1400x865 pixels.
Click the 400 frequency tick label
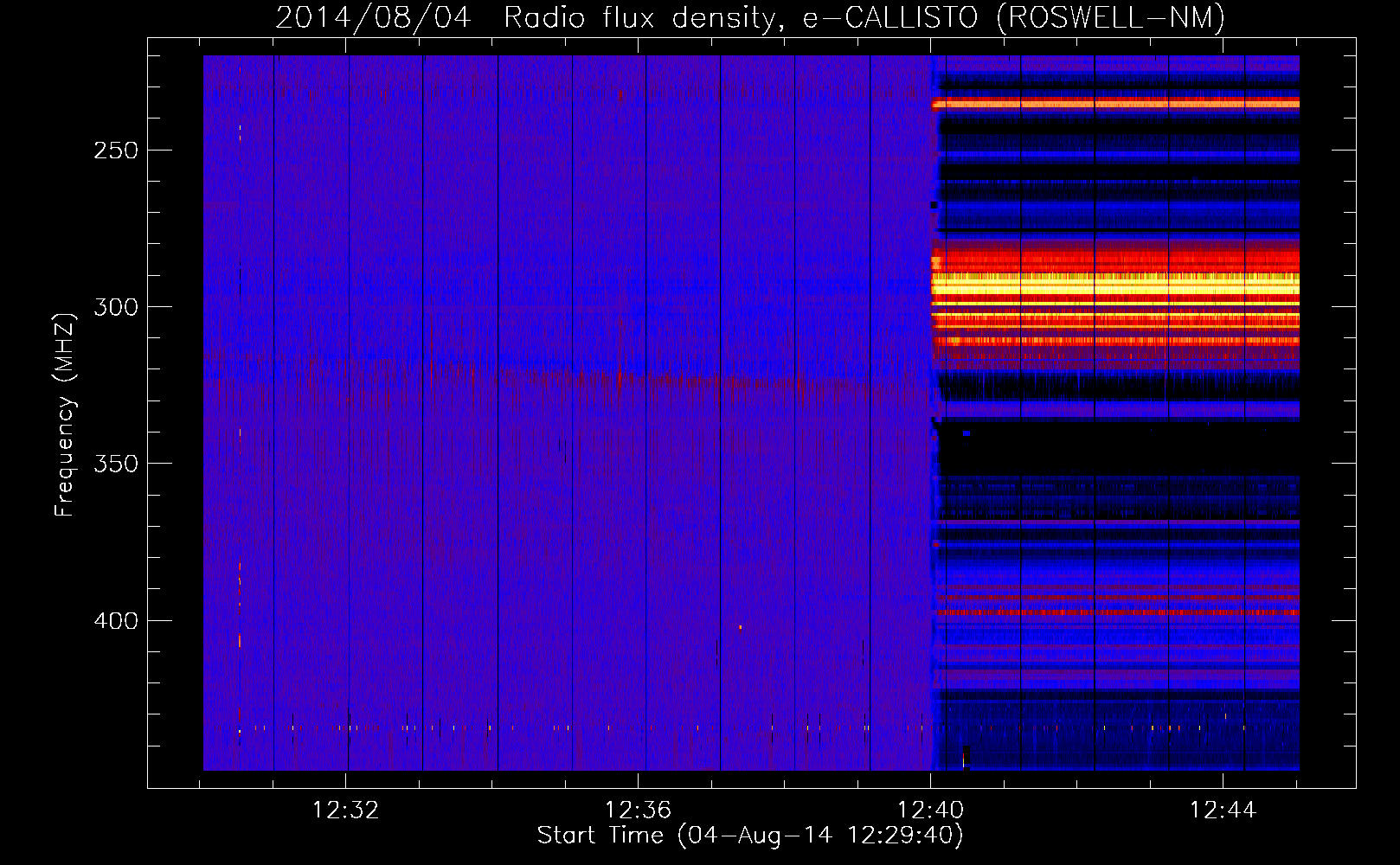(x=116, y=621)
